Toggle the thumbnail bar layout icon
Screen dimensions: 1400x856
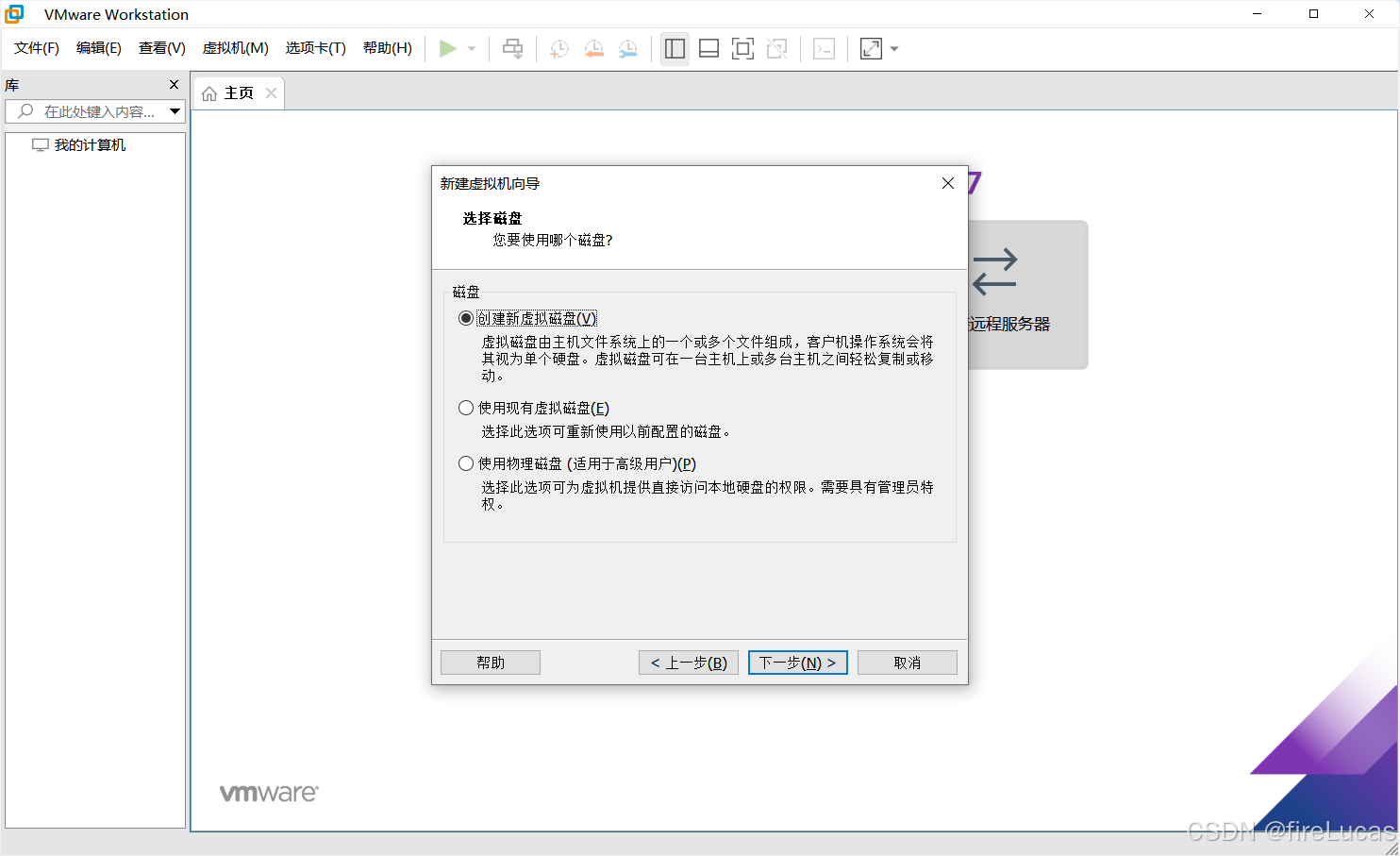[708, 49]
